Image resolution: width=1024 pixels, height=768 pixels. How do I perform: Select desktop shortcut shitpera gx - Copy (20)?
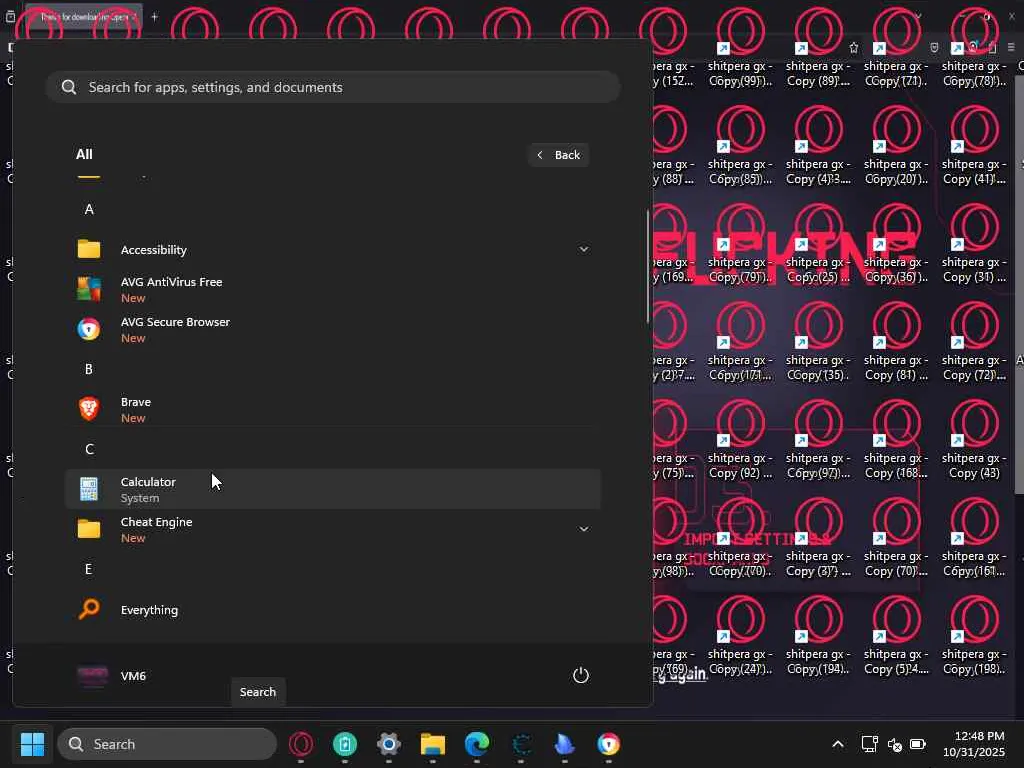coord(896,147)
